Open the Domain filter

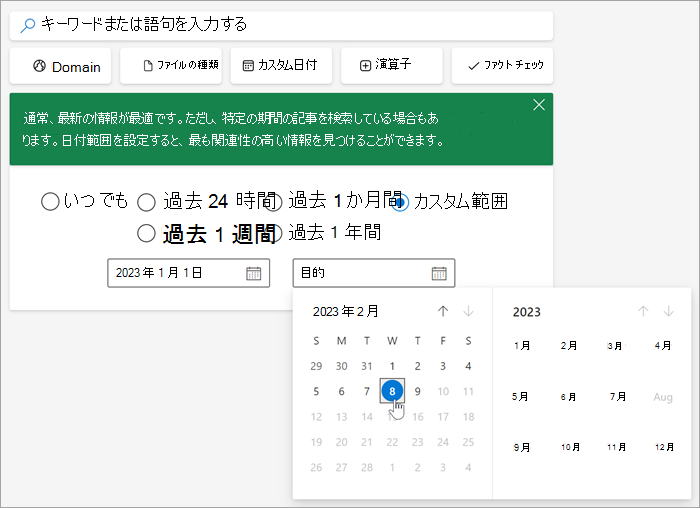click(60, 66)
